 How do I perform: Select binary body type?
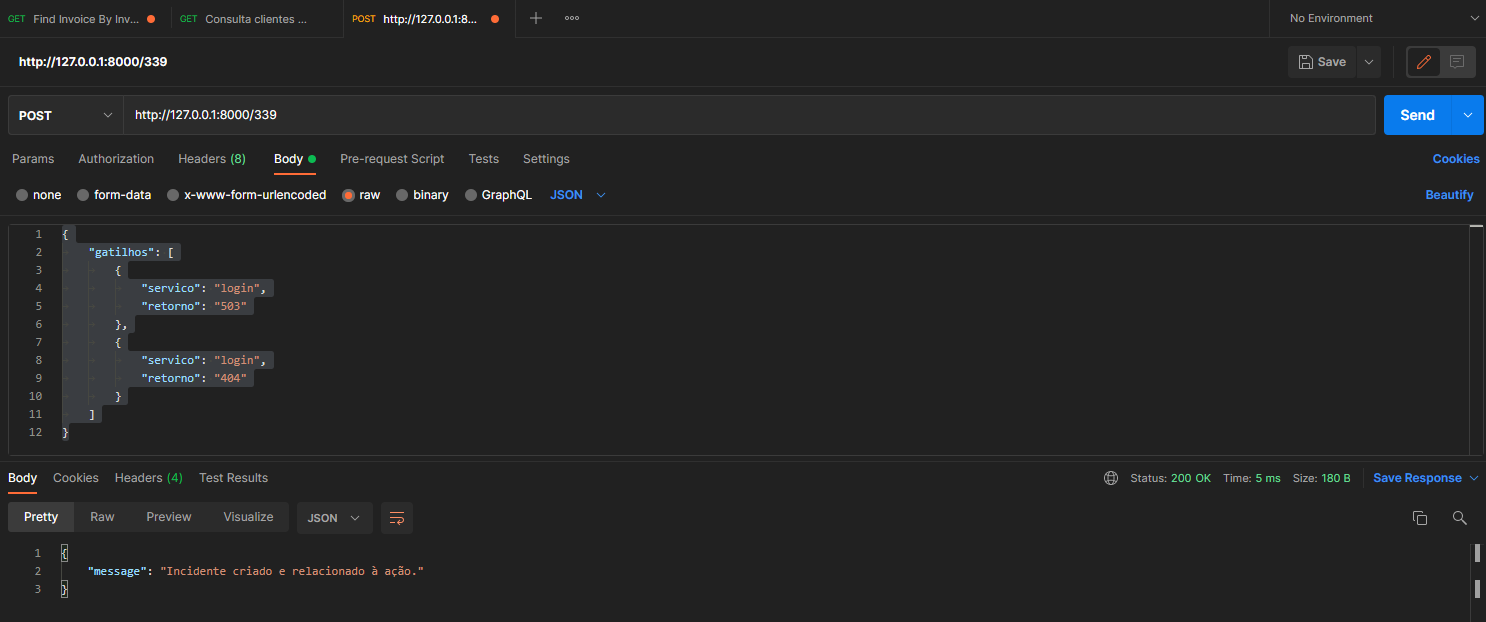point(422,195)
